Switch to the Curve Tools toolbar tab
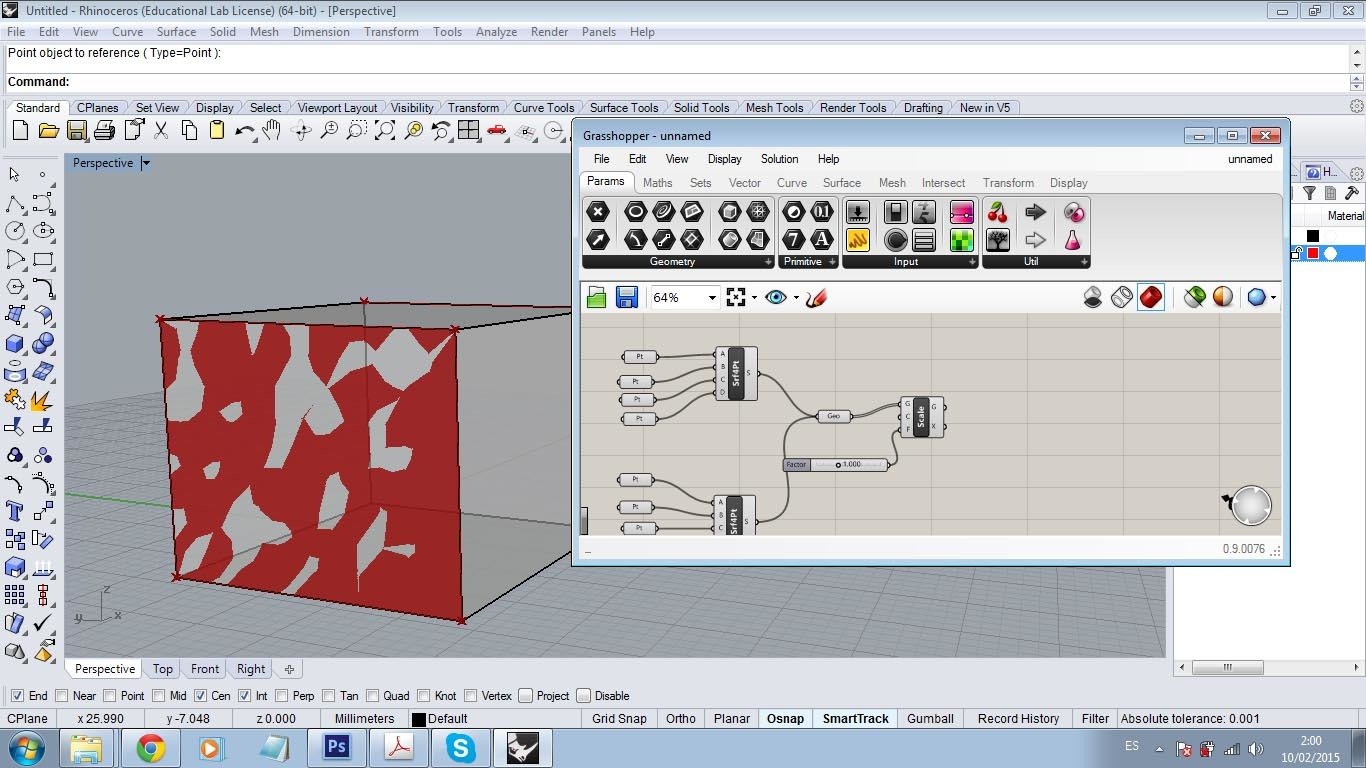This screenshot has width=1366, height=768. tap(544, 108)
